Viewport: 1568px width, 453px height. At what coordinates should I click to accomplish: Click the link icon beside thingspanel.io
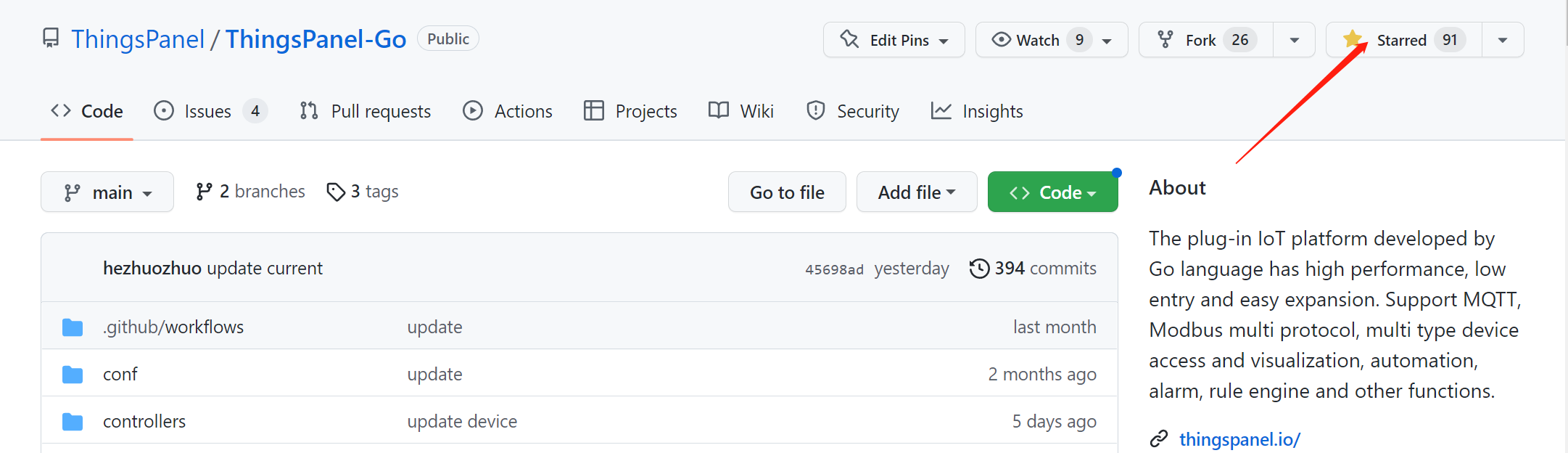point(1159,439)
